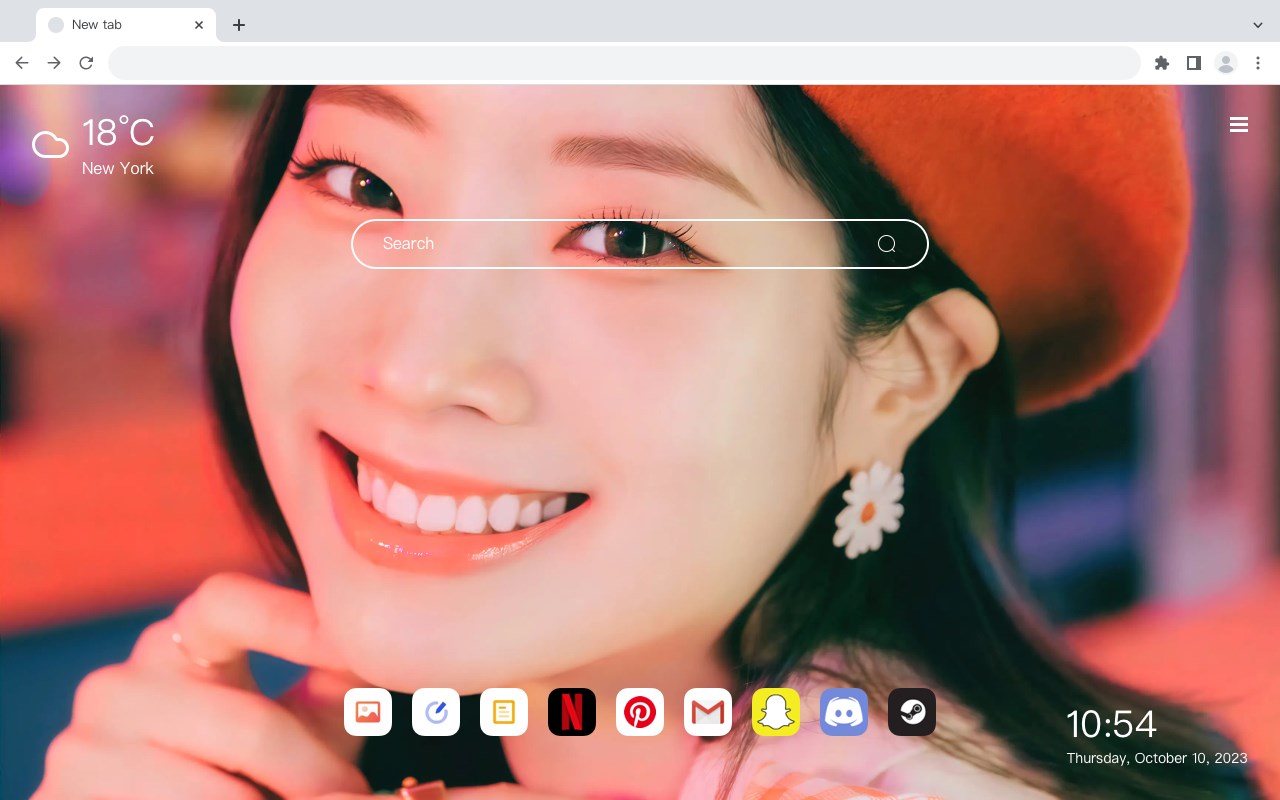Click the Thursday, October 10, 2023 date

(x=1157, y=758)
